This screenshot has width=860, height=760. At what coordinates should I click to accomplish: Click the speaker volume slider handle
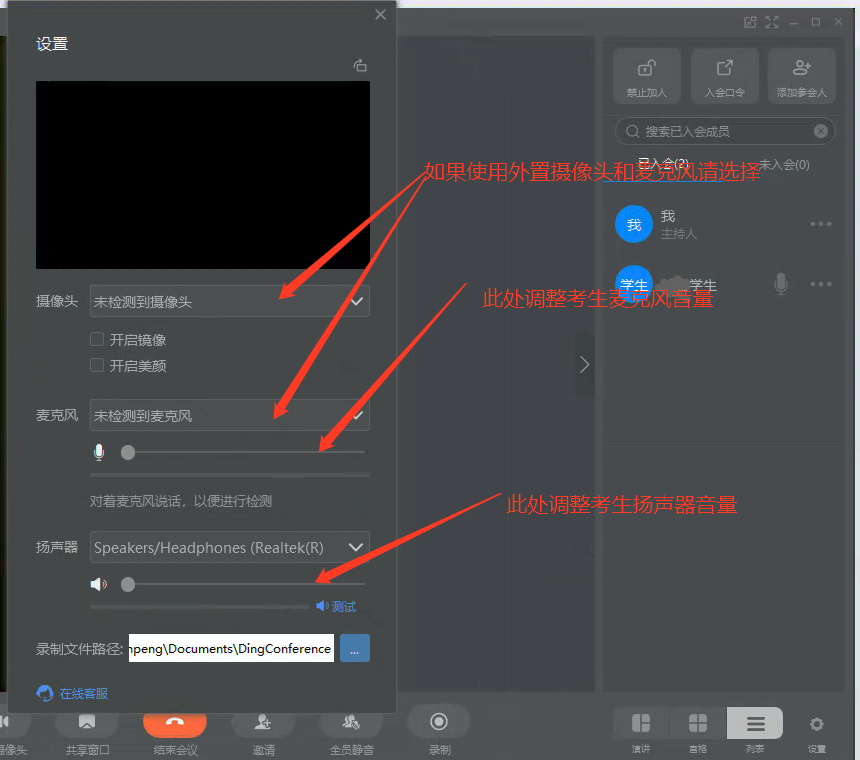pyautogui.click(x=128, y=584)
